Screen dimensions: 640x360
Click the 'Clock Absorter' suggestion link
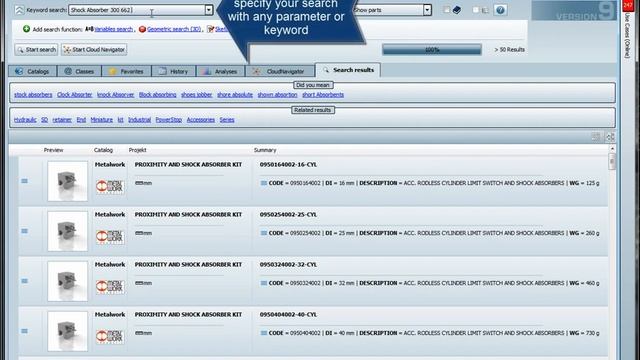75,95
